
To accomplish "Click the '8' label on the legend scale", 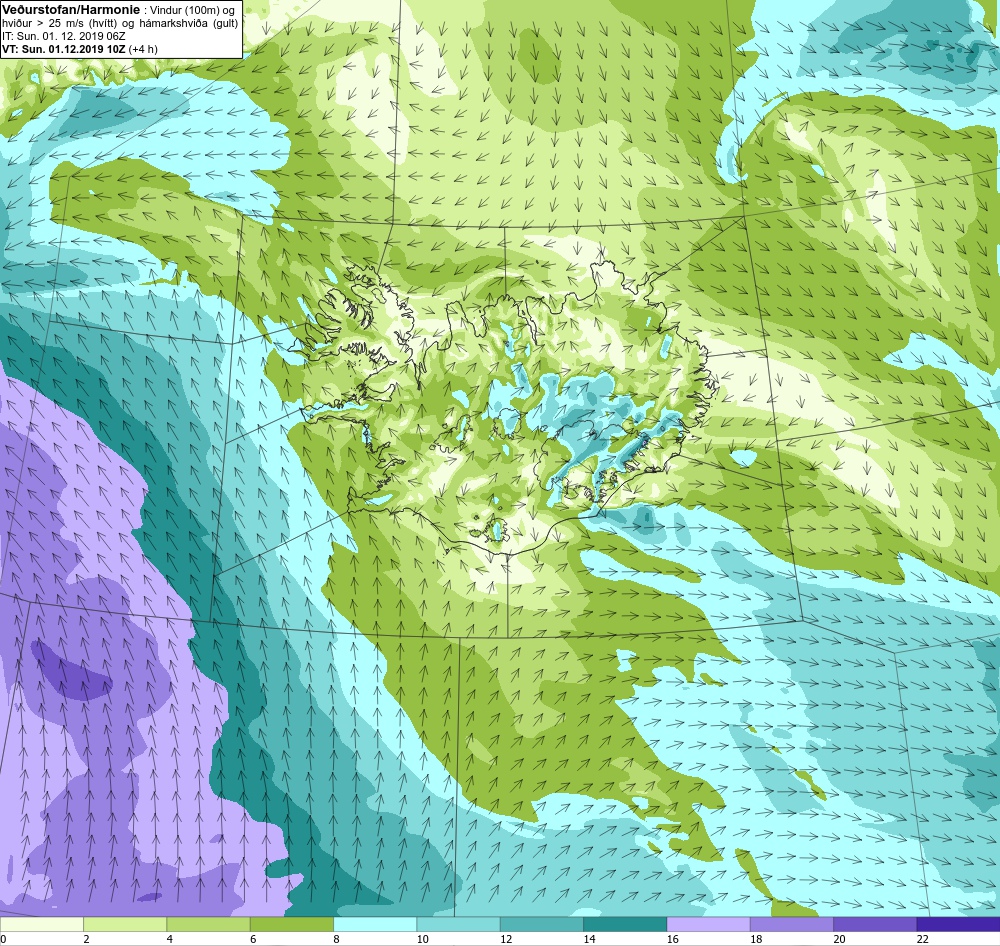I will (336, 938).
